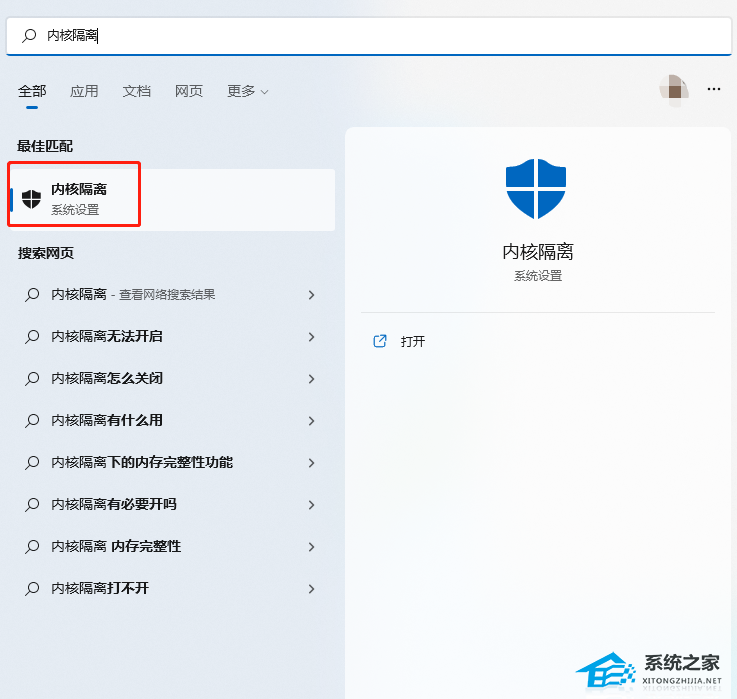Viewport: 737px width, 699px height.
Task: Open the 更多 dropdown filter
Action: point(247,91)
